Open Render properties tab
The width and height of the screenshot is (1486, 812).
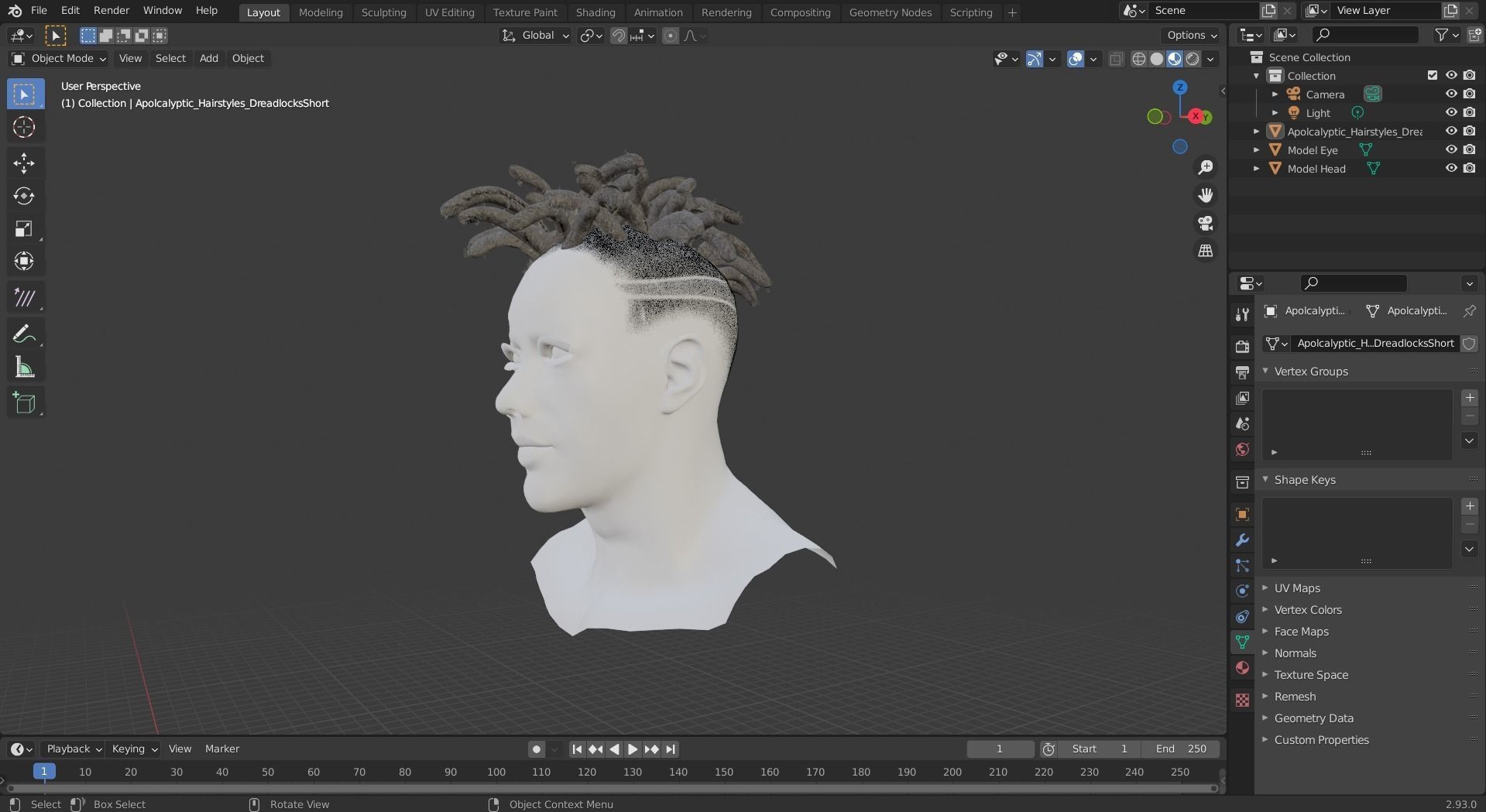point(1242,346)
